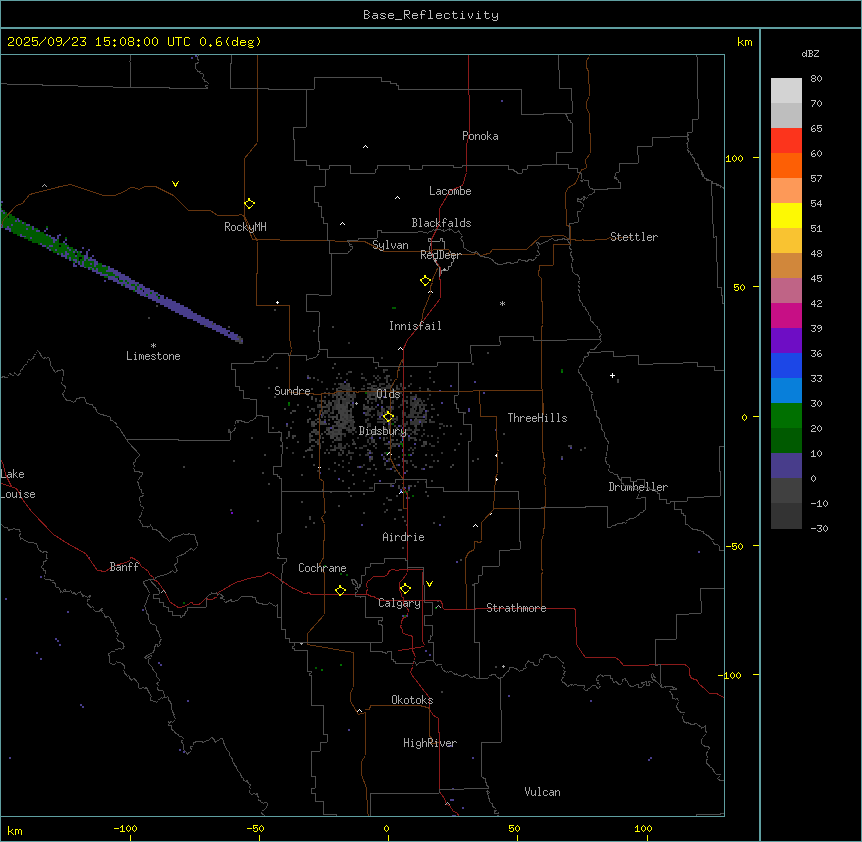Click the Base_Reflectivity title
Viewport: 862px width, 842px height.
pyautogui.click(x=431, y=15)
